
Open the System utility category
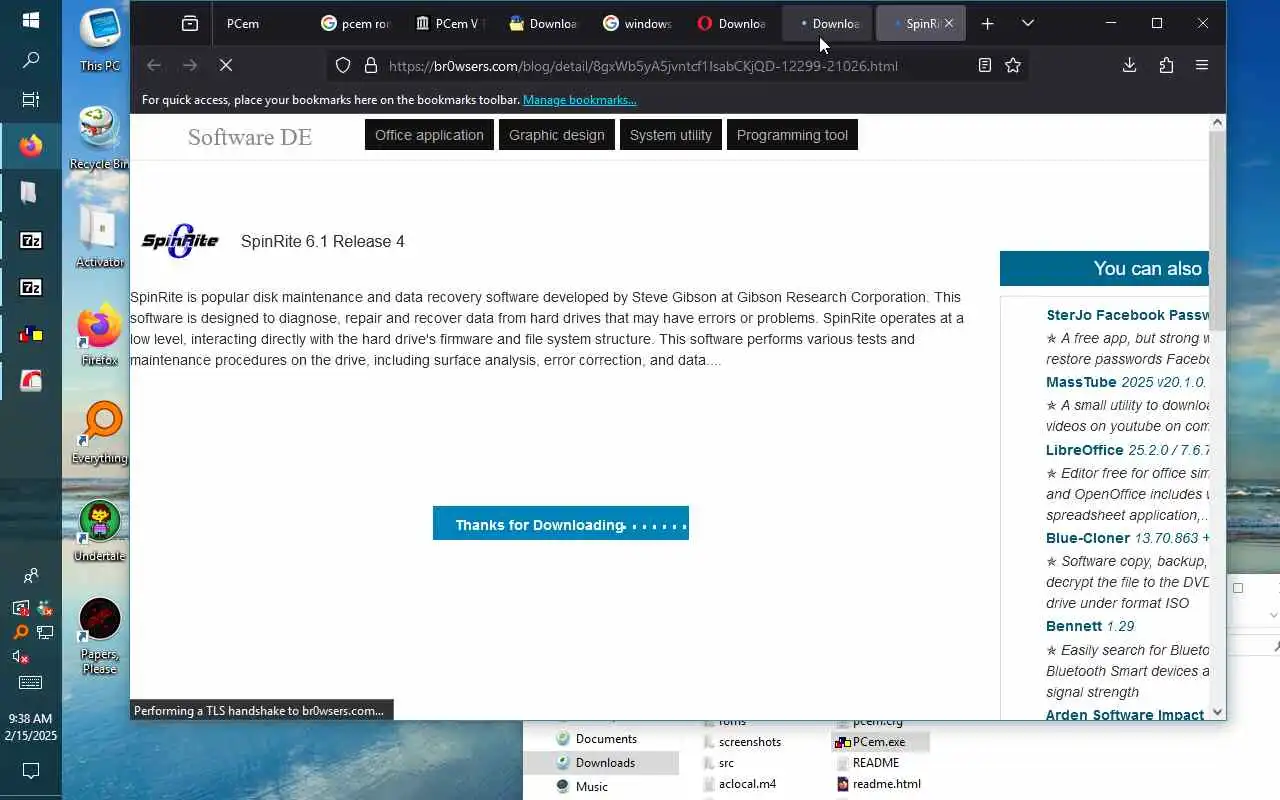[x=671, y=135]
